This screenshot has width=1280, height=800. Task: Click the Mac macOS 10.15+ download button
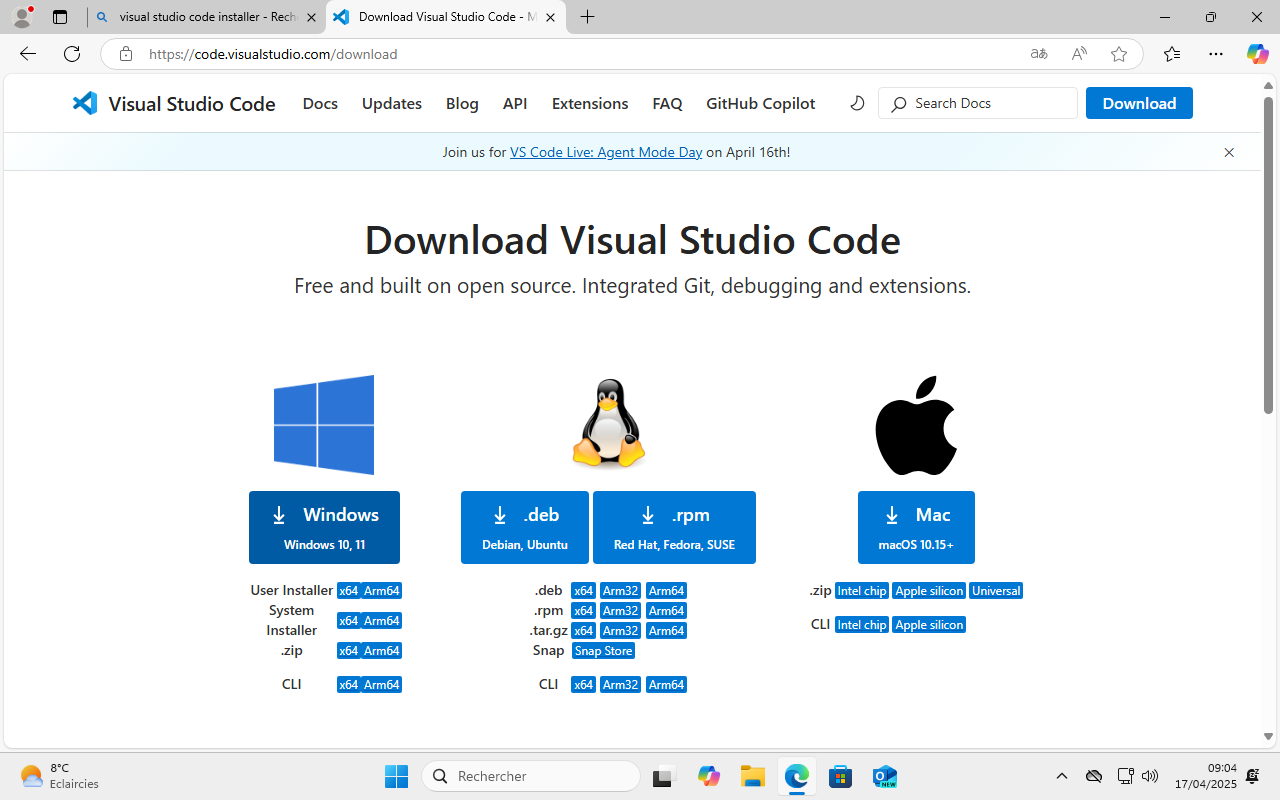coord(916,527)
